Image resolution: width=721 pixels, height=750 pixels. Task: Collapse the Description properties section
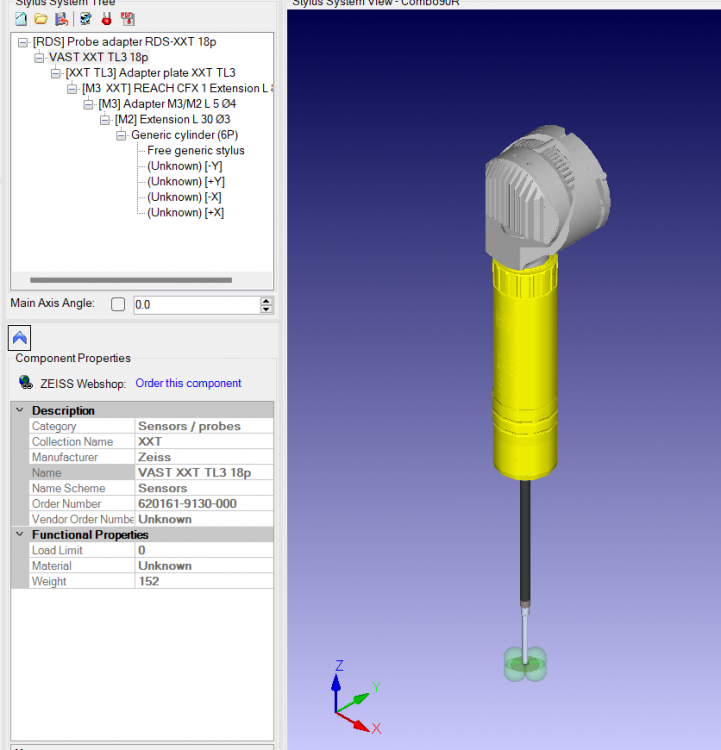tap(19, 411)
